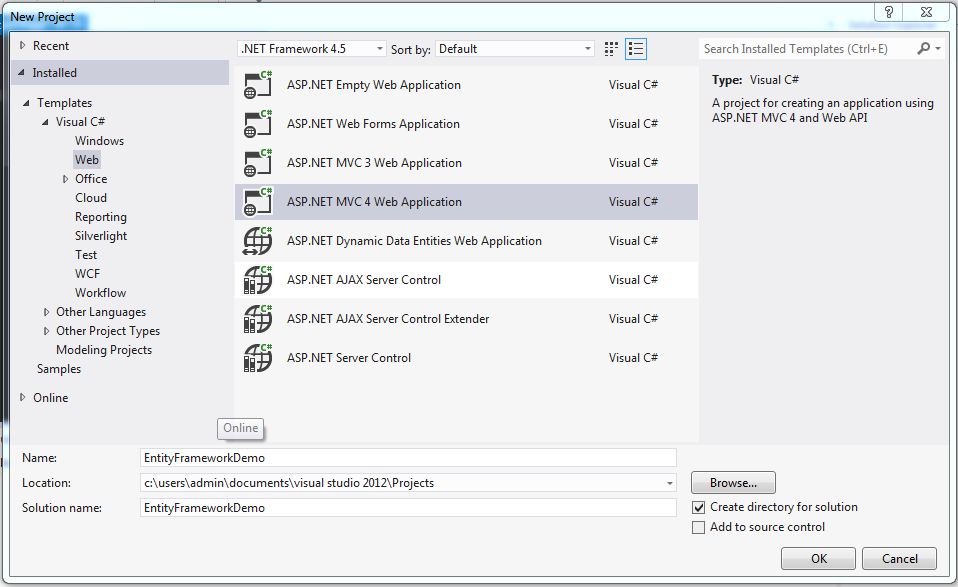Click the ASP.NET Empty Web Application template icon

point(257,85)
